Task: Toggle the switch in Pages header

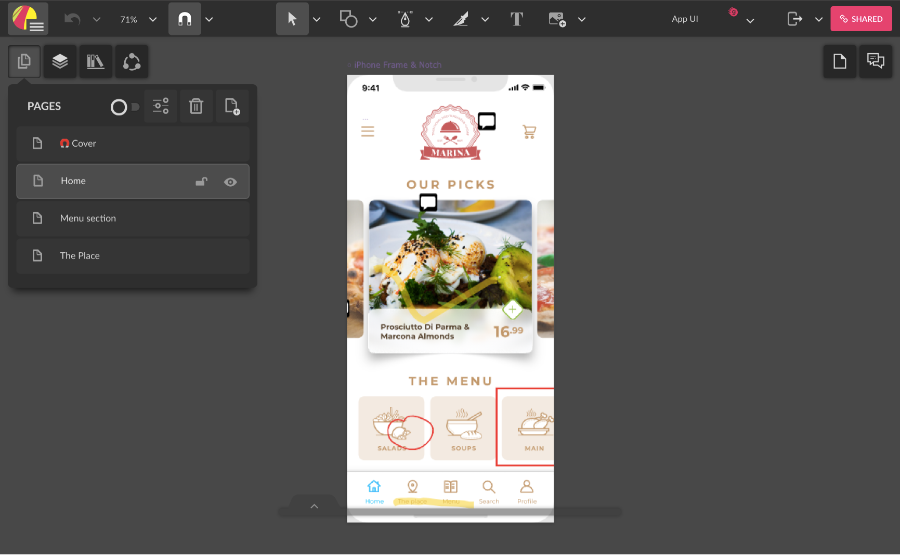Action: pyautogui.click(x=124, y=107)
